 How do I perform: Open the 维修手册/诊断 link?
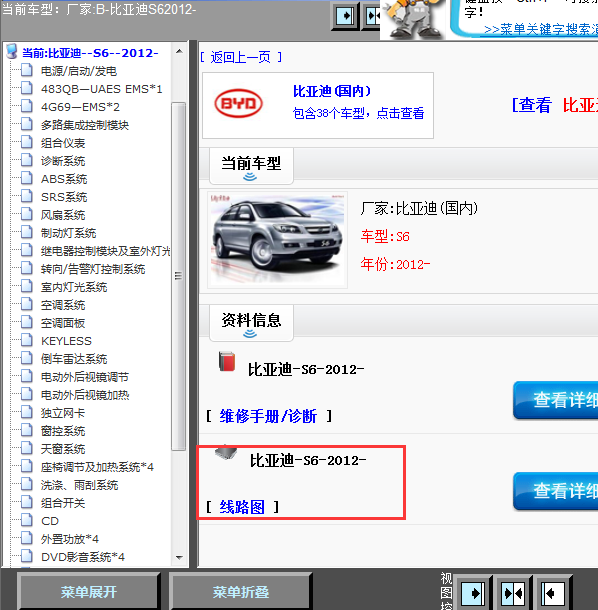(x=268, y=416)
